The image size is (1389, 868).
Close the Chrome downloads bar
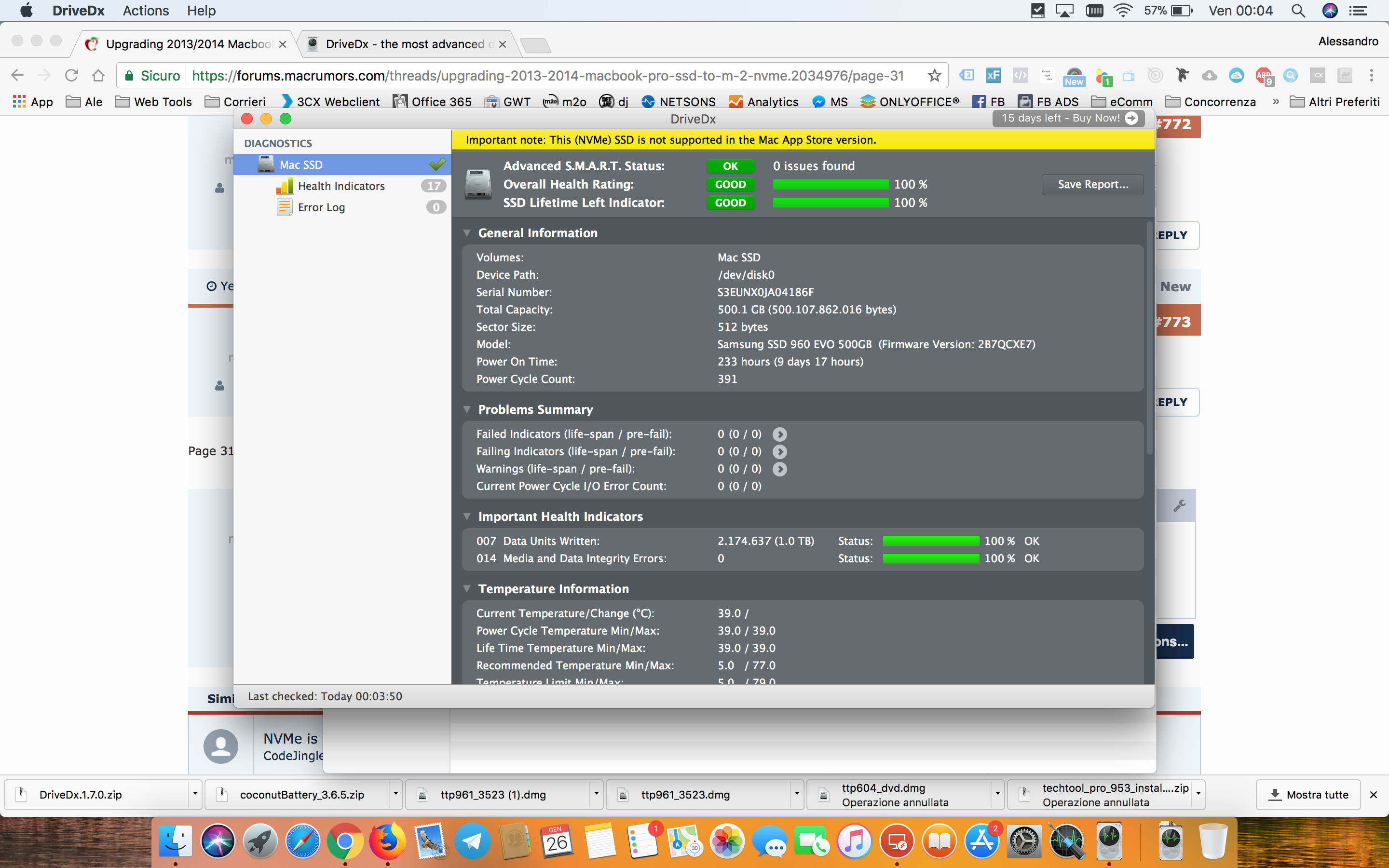click(1374, 795)
